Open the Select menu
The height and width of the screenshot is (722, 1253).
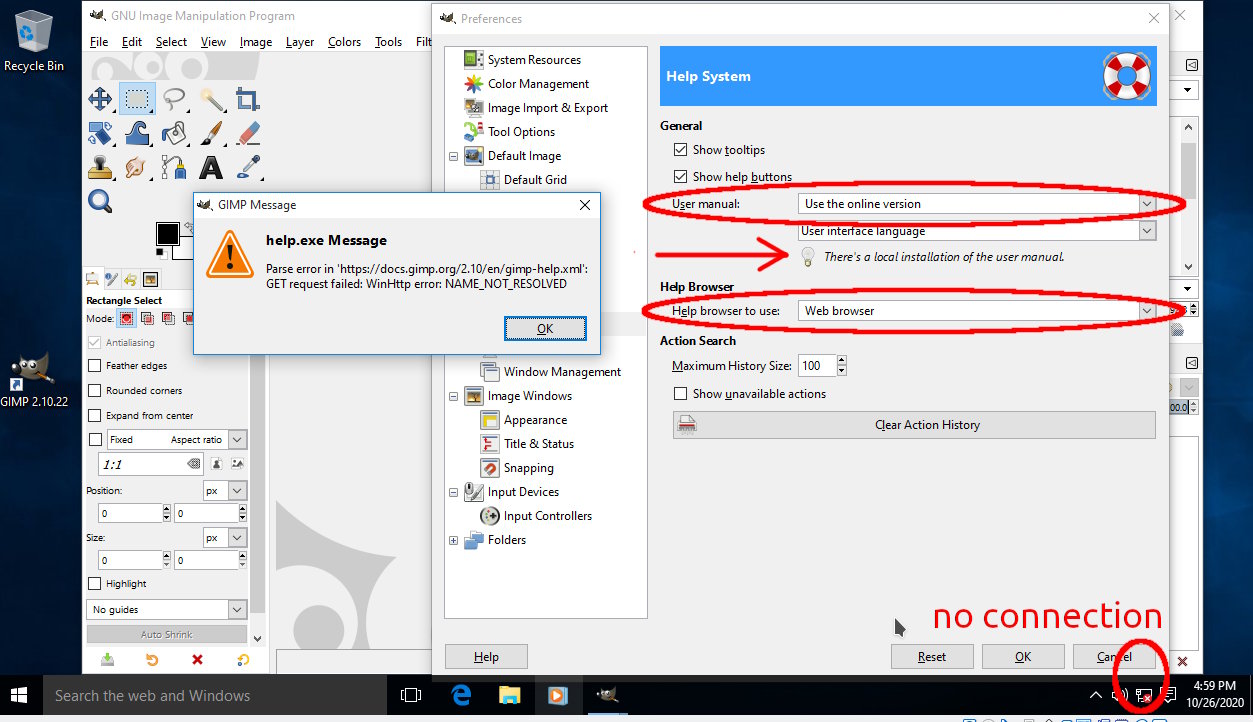171,42
